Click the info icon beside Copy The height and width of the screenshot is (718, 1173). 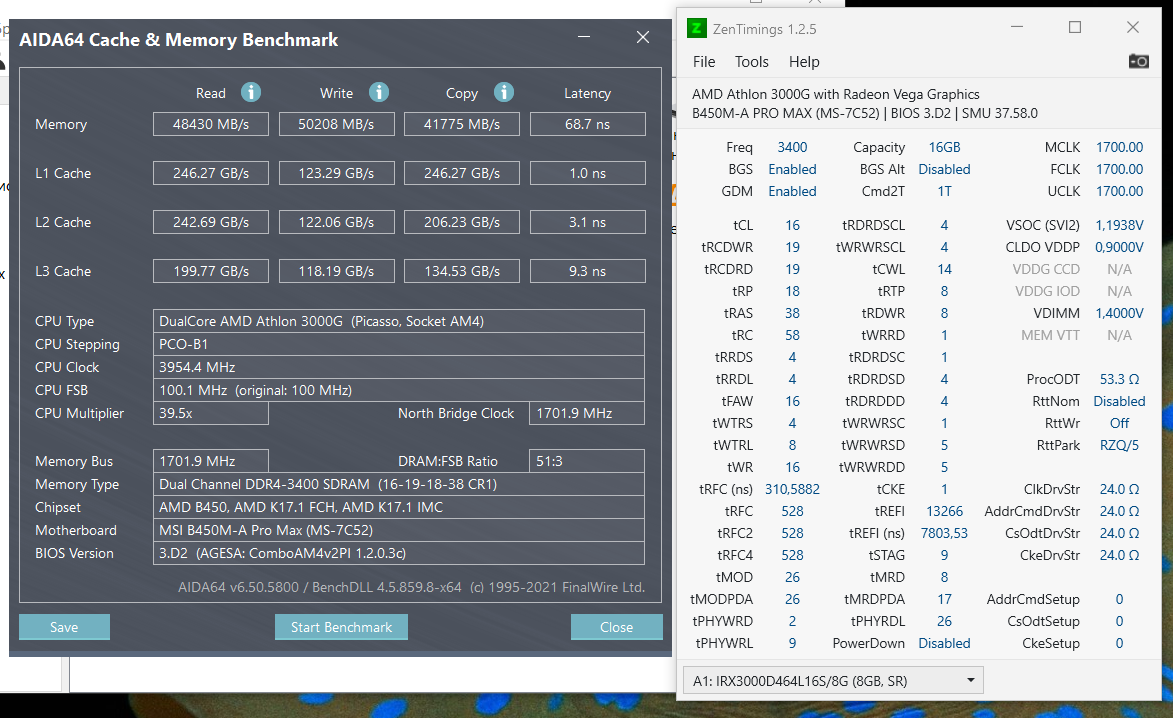coord(504,93)
